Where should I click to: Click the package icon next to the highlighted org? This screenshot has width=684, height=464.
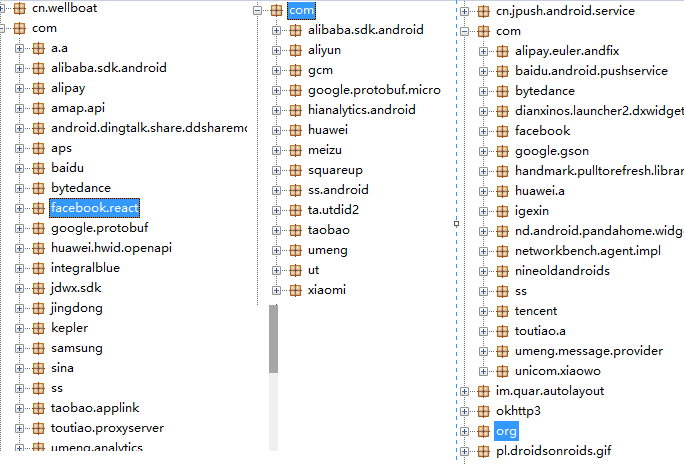click(483, 431)
